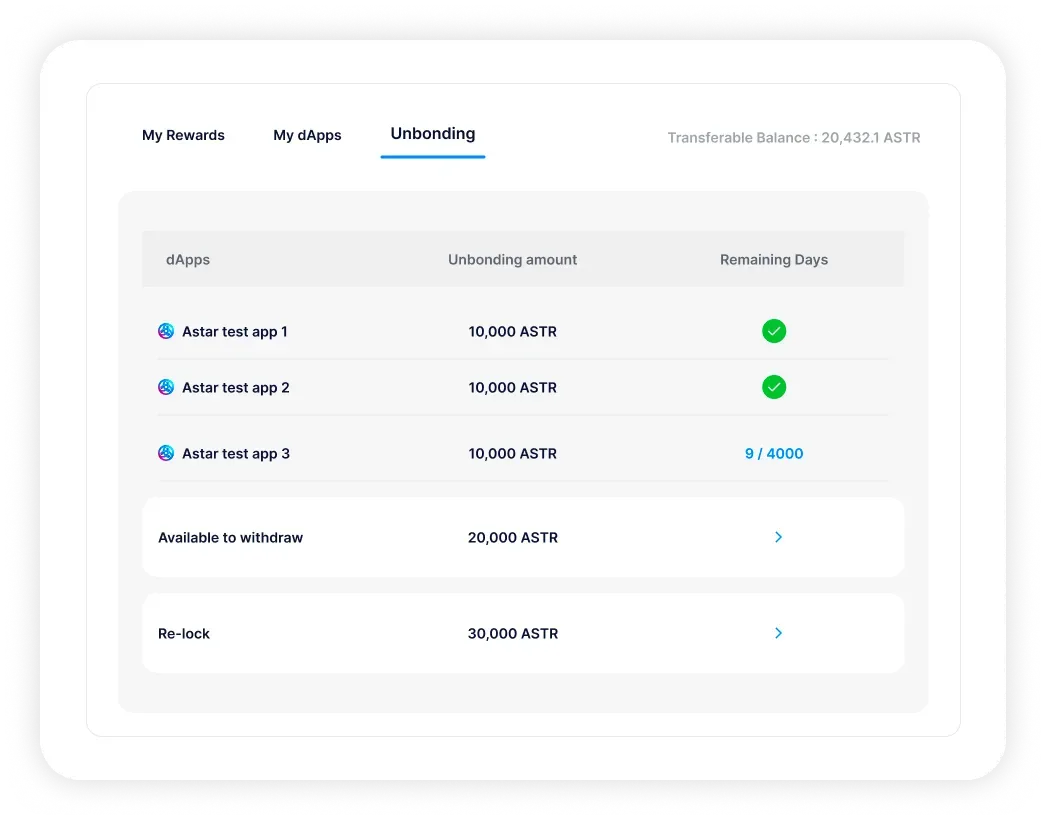Select the Astar test app 1 name
This screenshot has height=820, width=1046.
[x=235, y=332]
